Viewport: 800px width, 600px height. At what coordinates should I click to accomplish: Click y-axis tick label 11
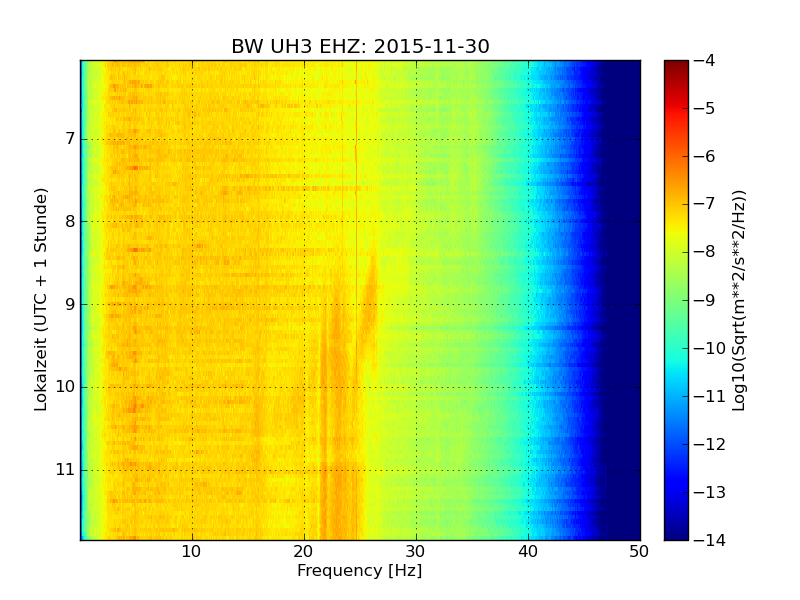[x=65, y=469]
